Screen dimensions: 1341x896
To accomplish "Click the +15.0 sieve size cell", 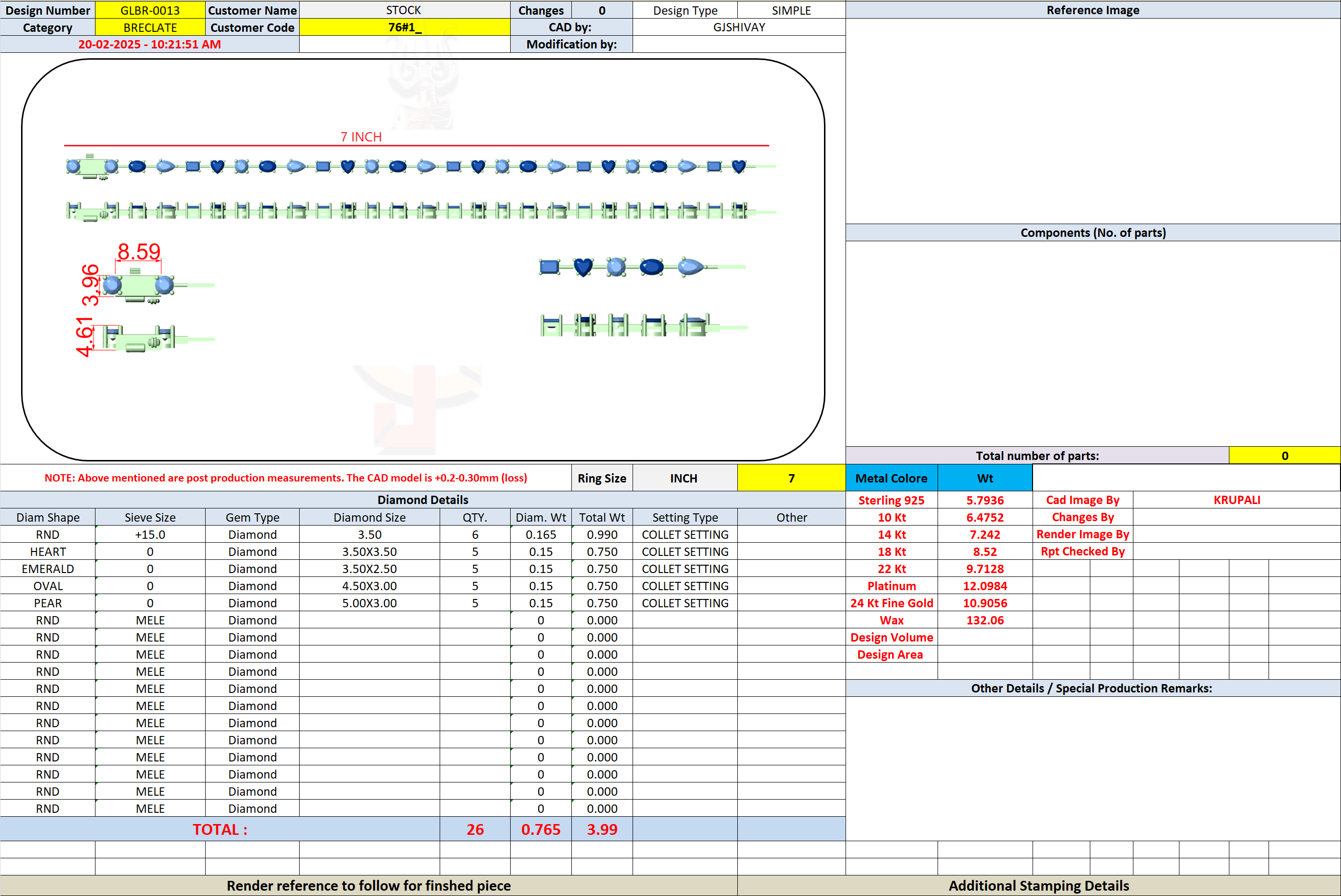I will click(x=150, y=534).
